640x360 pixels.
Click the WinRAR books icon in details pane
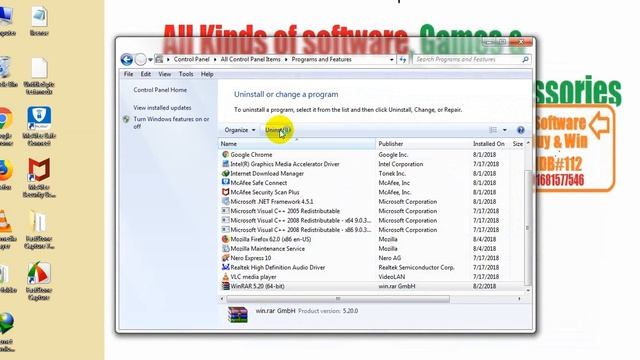pos(238,315)
